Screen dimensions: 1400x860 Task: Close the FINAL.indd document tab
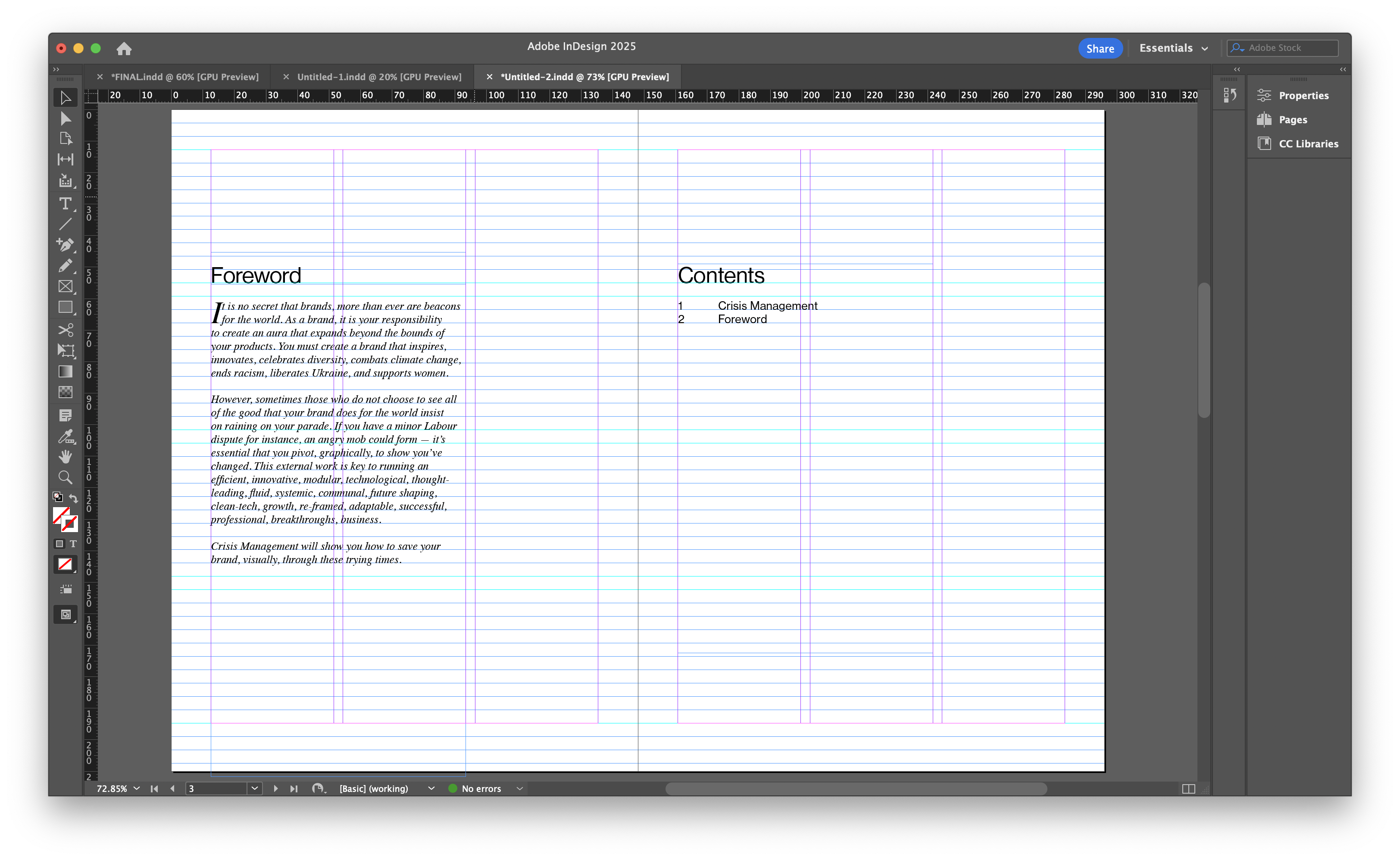100,77
